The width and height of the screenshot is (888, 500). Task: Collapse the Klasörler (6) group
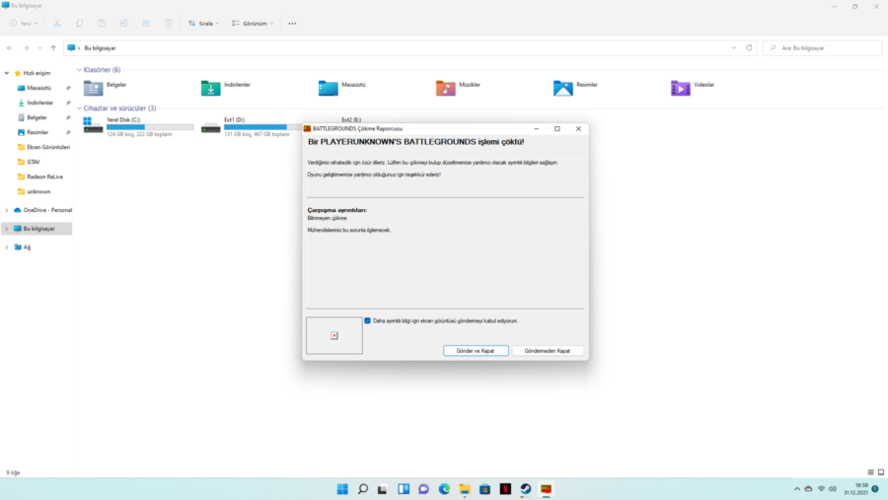pos(79,70)
